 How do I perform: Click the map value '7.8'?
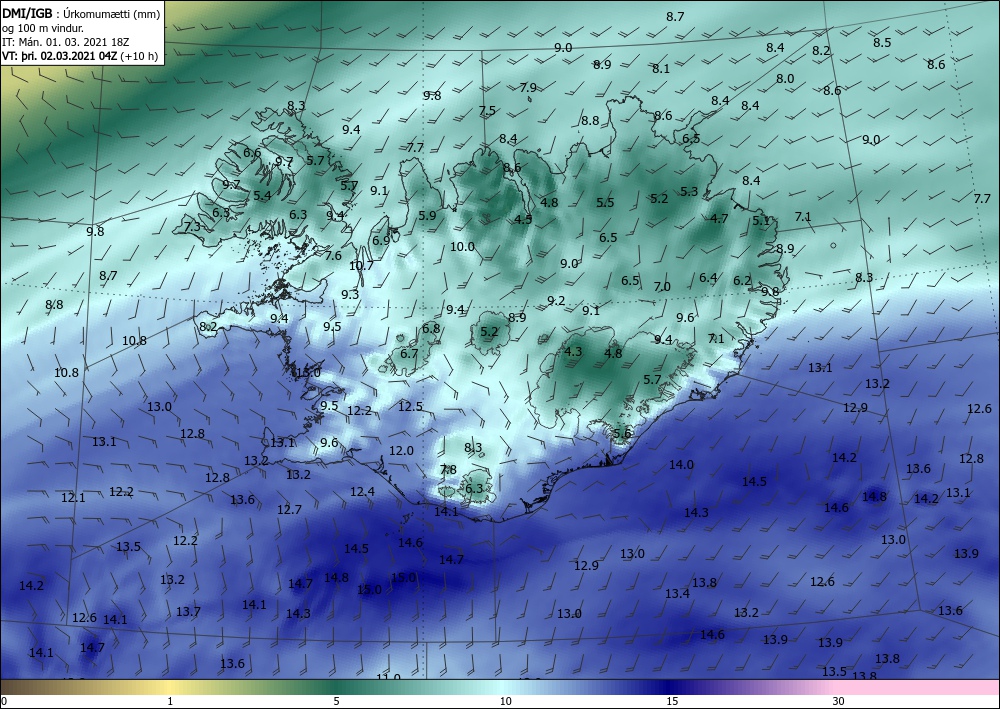(448, 470)
